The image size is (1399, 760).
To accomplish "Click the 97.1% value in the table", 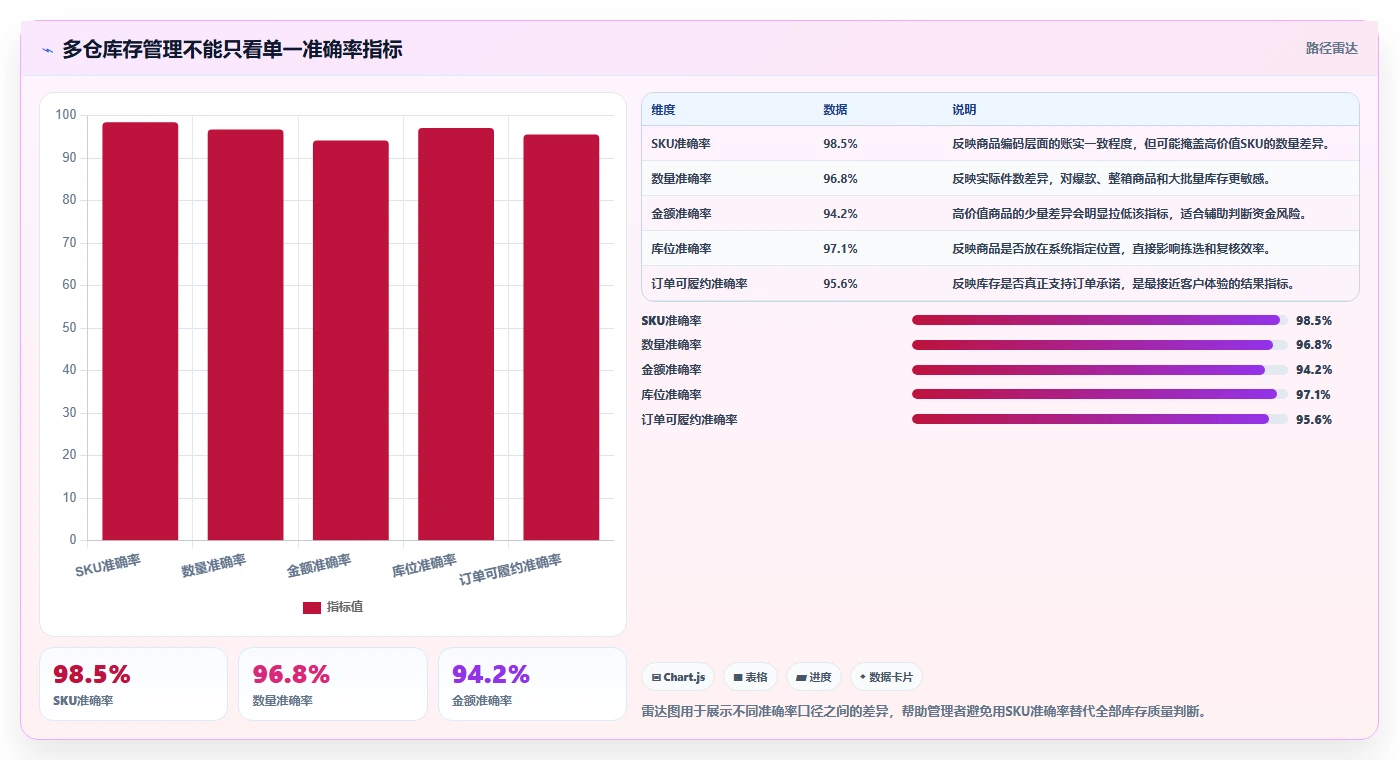I will pyautogui.click(x=840, y=249).
